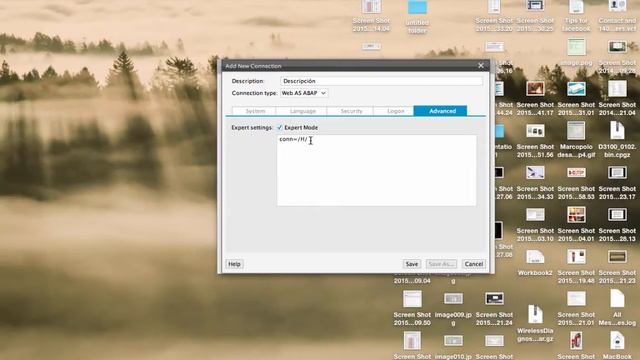The width and height of the screenshot is (640, 360).
Task: Select Screen Shot 2015...41.17 desktop icon
Action: (x=535, y=89)
